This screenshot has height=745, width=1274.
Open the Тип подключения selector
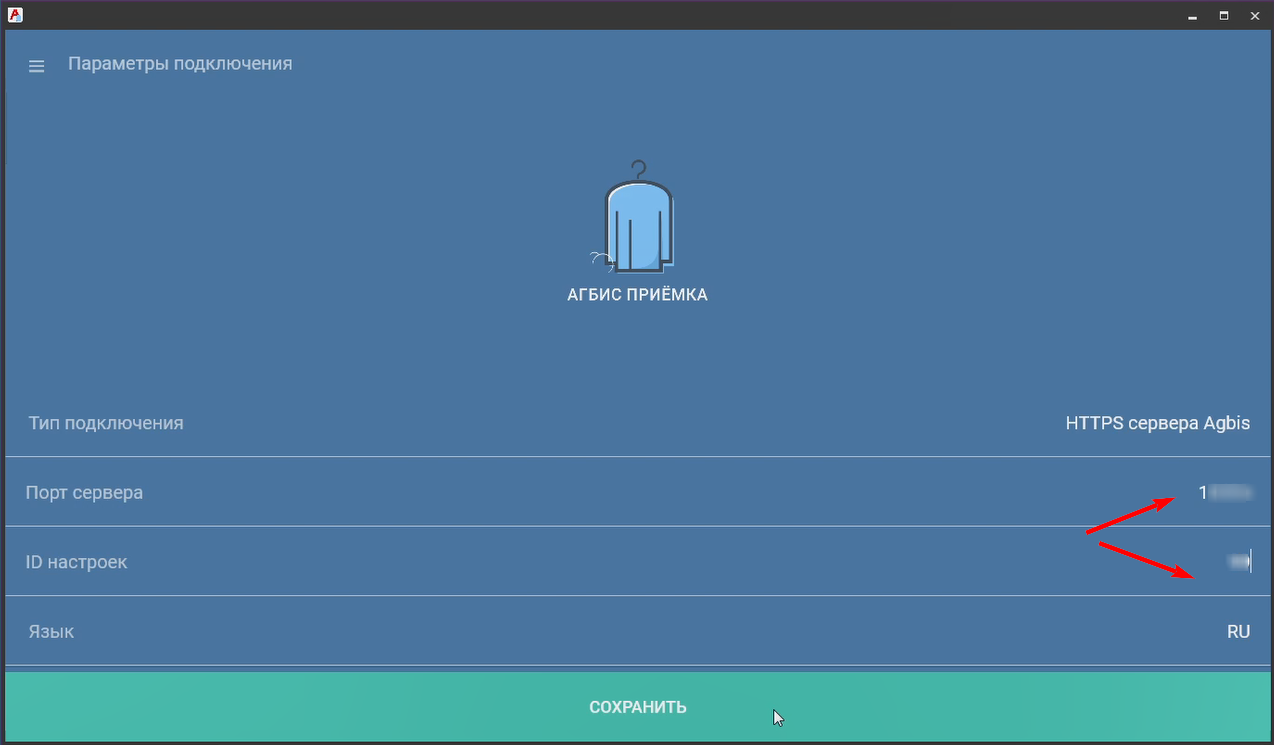(x=637, y=423)
